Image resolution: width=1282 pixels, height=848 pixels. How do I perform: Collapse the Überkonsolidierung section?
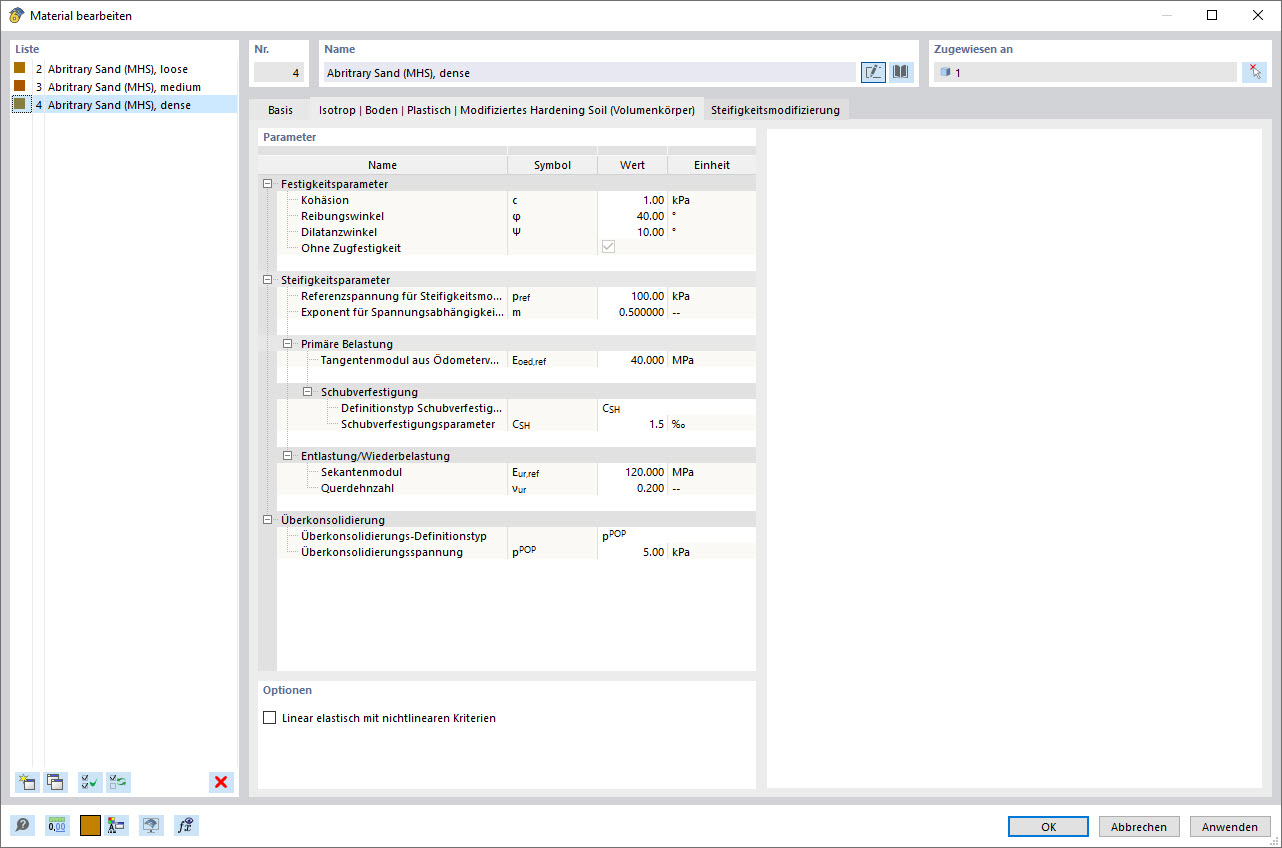[266, 519]
